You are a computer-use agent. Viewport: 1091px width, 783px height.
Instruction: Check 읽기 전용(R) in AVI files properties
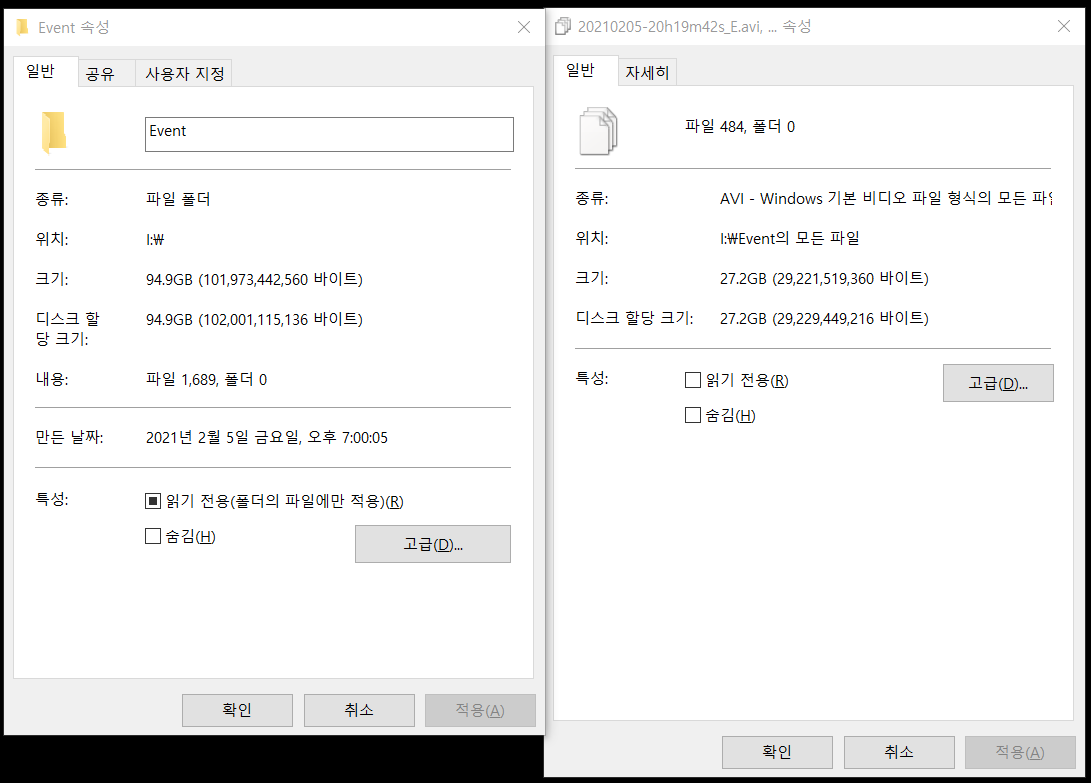[x=692, y=380]
